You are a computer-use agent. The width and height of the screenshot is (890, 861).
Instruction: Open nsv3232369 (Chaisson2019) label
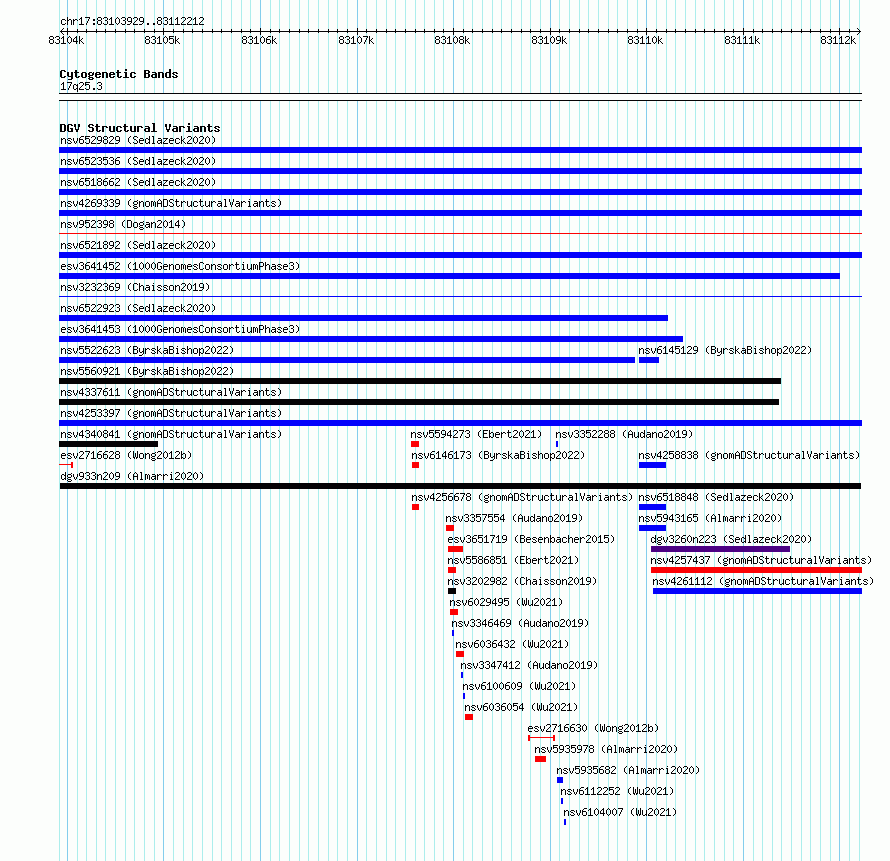coord(135,287)
